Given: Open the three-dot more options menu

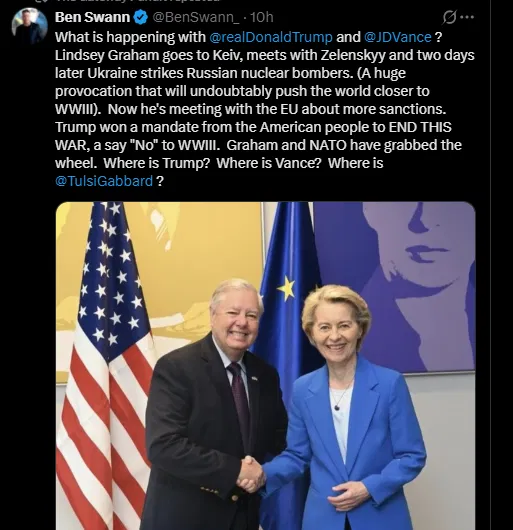Looking at the screenshot, I should [x=467, y=17].
